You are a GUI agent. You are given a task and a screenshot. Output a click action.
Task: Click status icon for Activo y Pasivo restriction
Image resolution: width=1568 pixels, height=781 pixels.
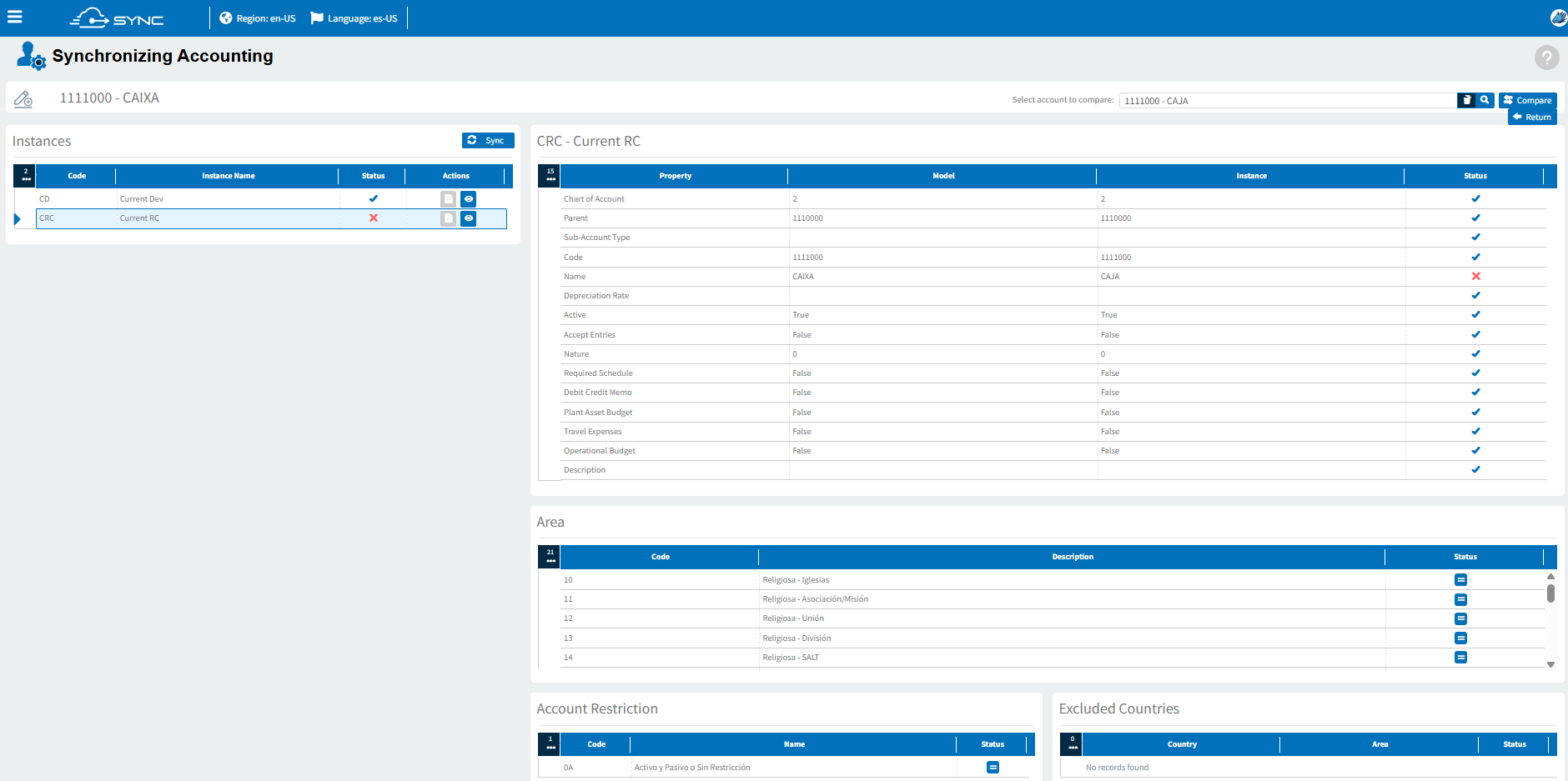[x=993, y=768]
